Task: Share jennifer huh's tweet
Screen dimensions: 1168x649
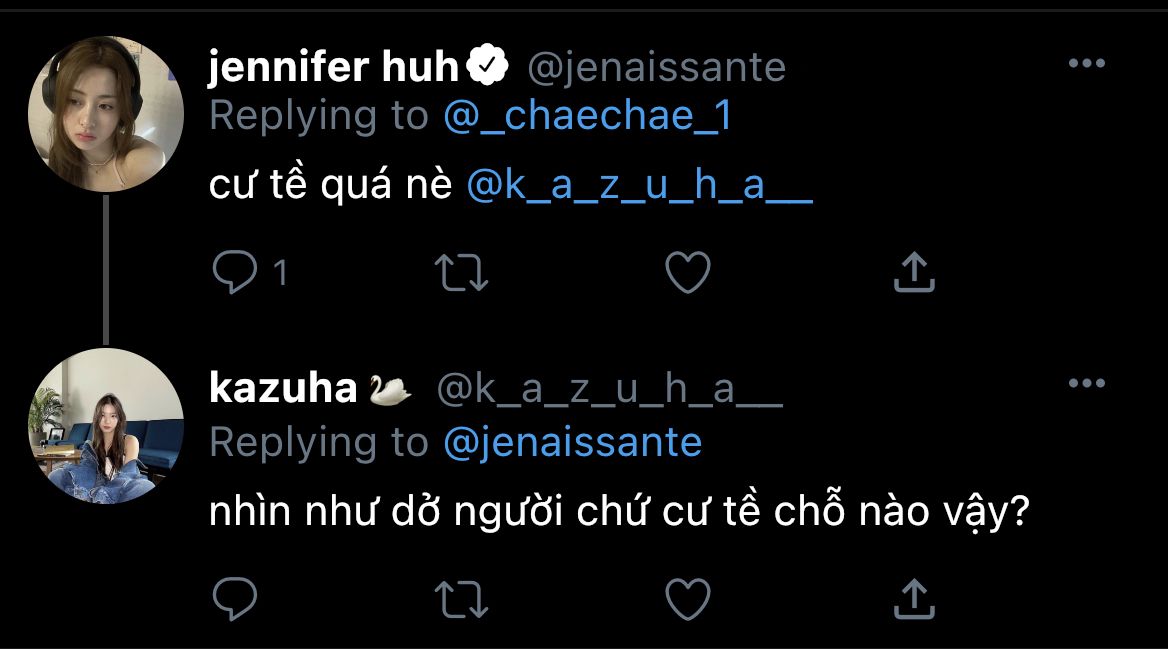Action: pyautogui.click(x=913, y=273)
